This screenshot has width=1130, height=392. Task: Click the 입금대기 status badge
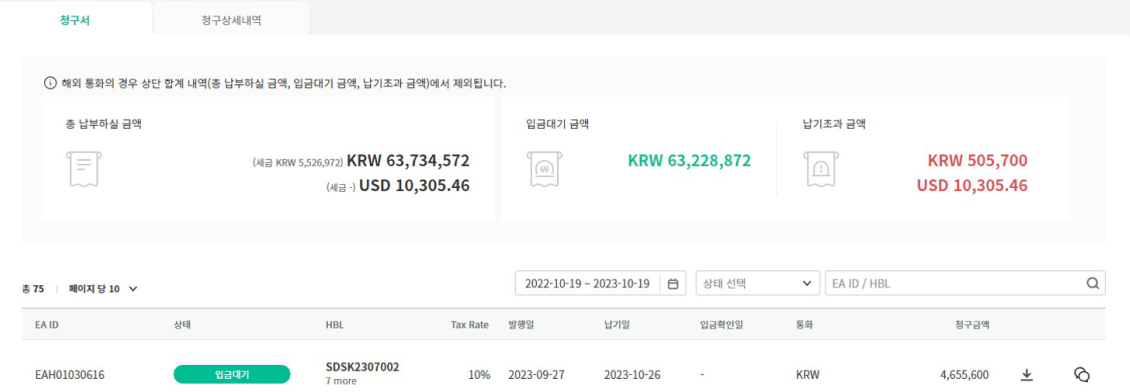pos(231,375)
